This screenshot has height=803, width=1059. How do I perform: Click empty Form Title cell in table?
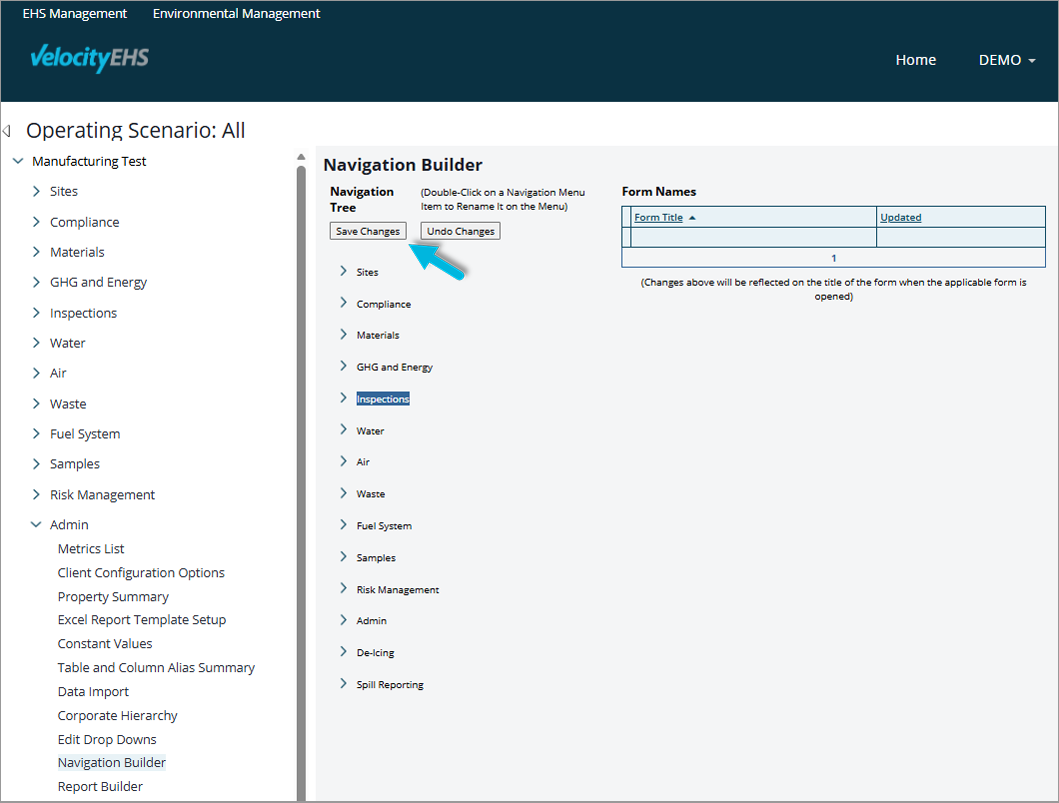[x=753, y=238]
